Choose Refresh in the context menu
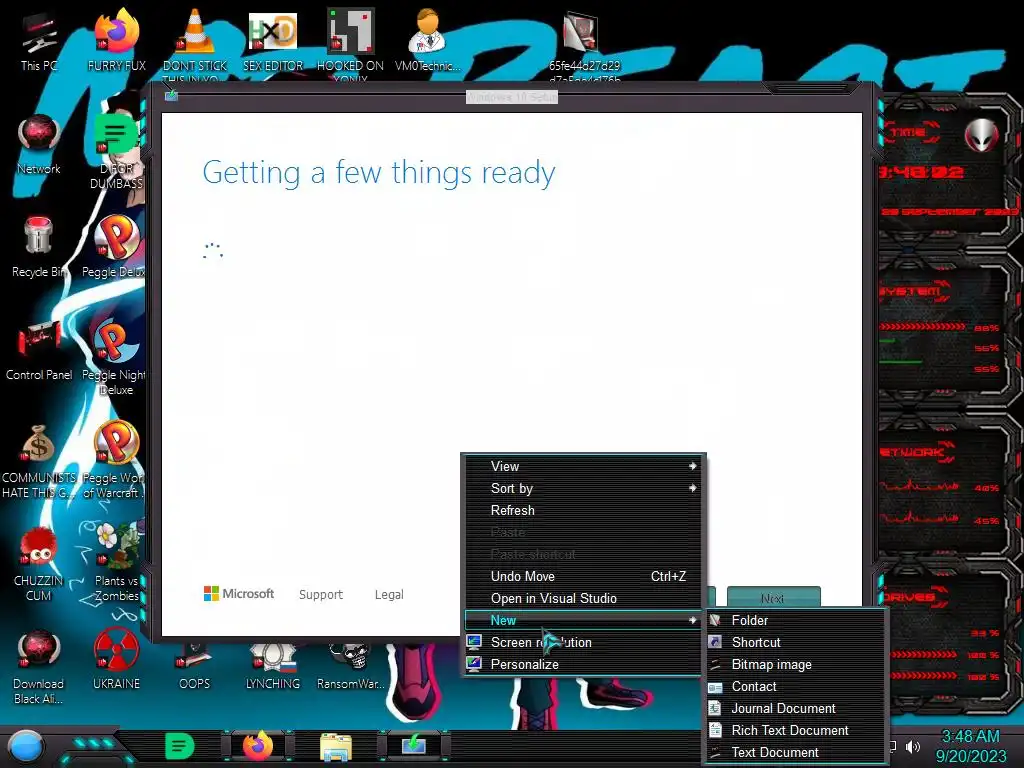The height and width of the screenshot is (768, 1024). [x=583, y=511]
